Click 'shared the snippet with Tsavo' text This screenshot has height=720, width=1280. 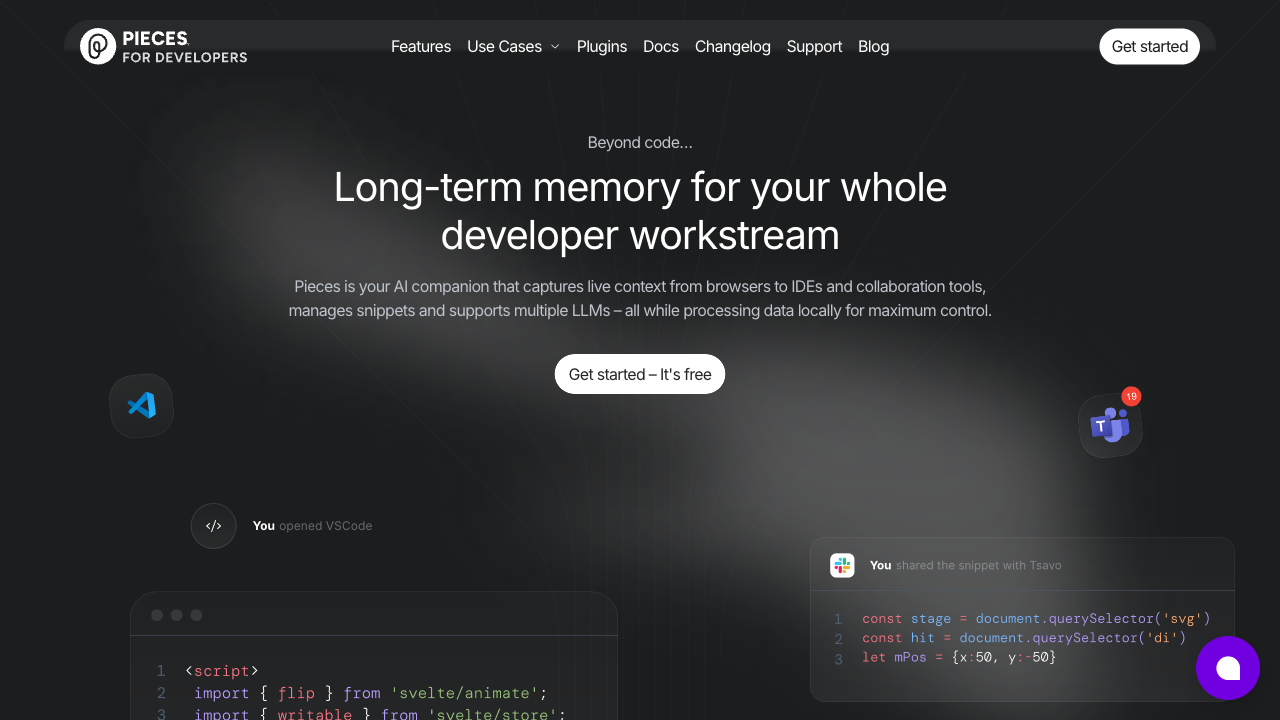point(979,565)
